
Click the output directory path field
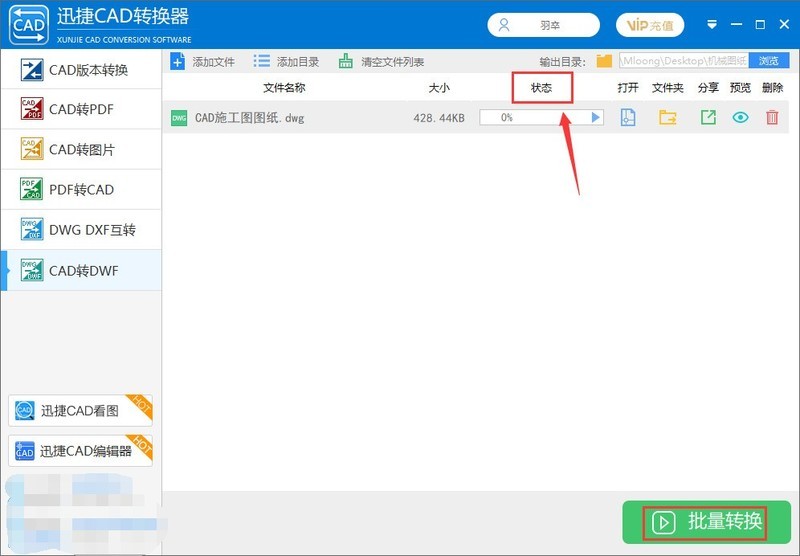pos(682,61)
